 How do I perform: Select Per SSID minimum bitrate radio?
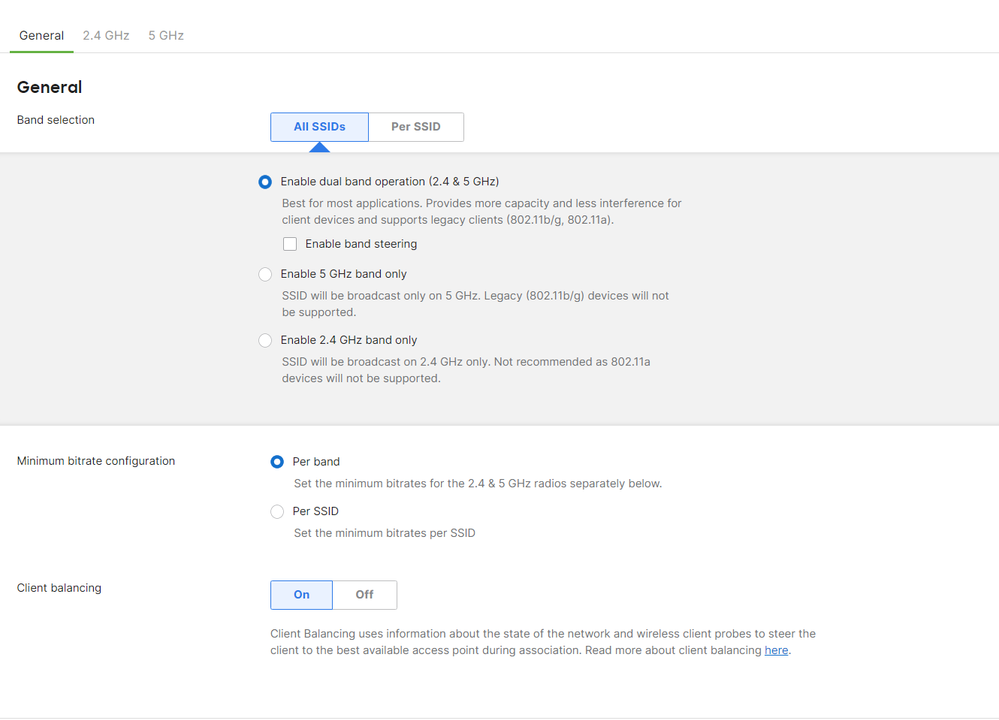click(x=277, y=511)
